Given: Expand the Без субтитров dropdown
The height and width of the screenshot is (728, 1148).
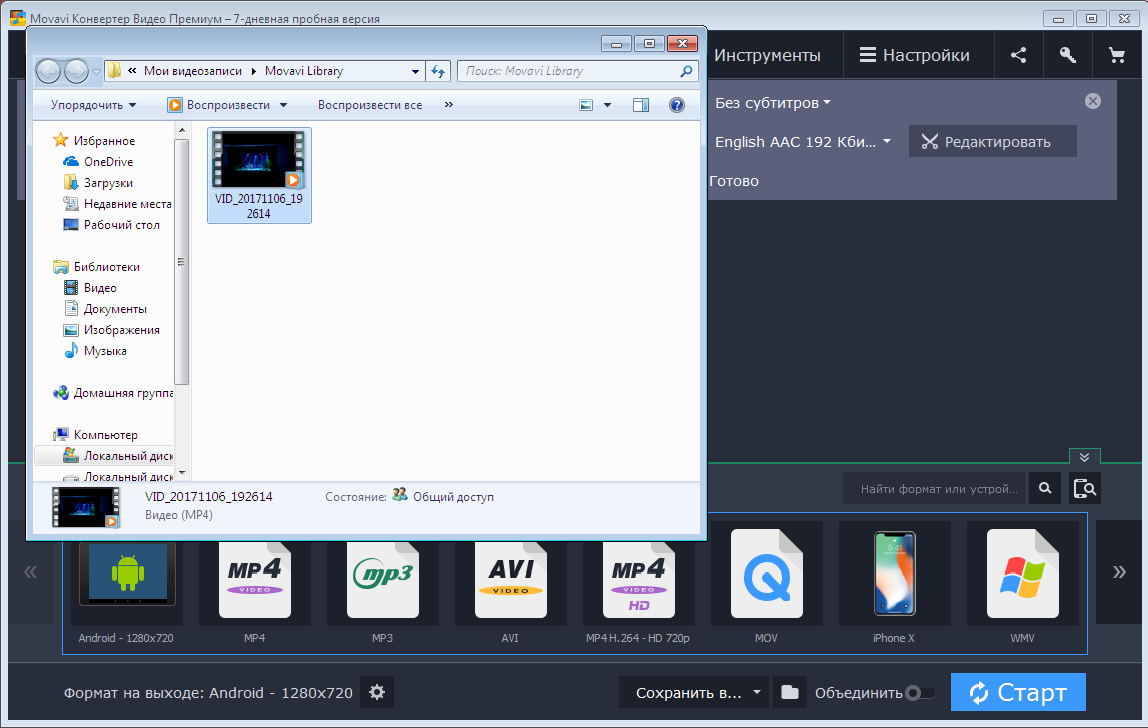Looking at the screenshot, I should pyautogui.click(x=773, y=103).
